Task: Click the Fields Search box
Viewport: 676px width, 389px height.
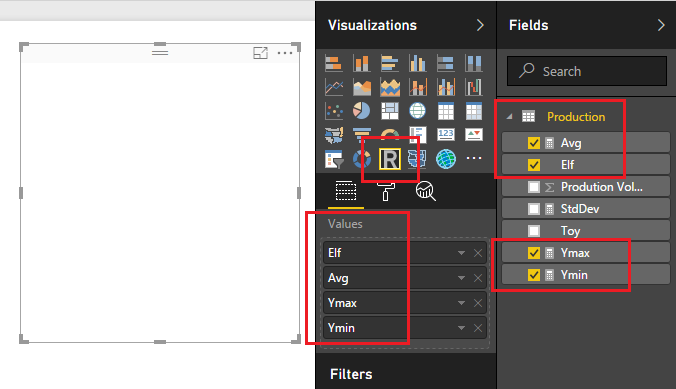Action: 587,71
